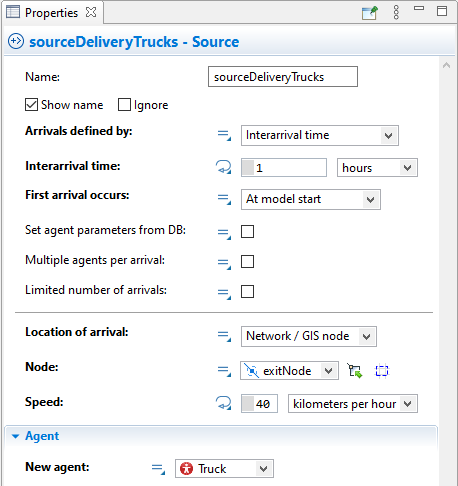Open the hours time unit dropdown
458x486 pixels.
tap(377, 167)
